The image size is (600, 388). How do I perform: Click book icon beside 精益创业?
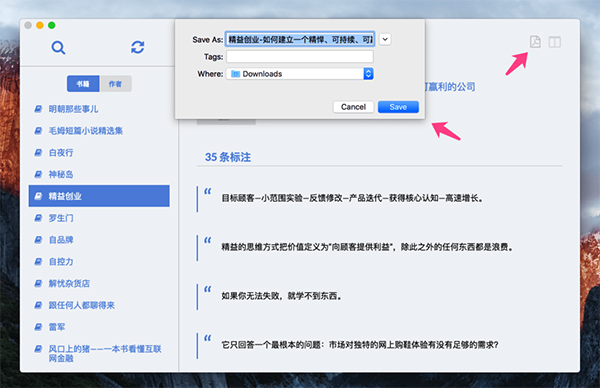[38, 196]
